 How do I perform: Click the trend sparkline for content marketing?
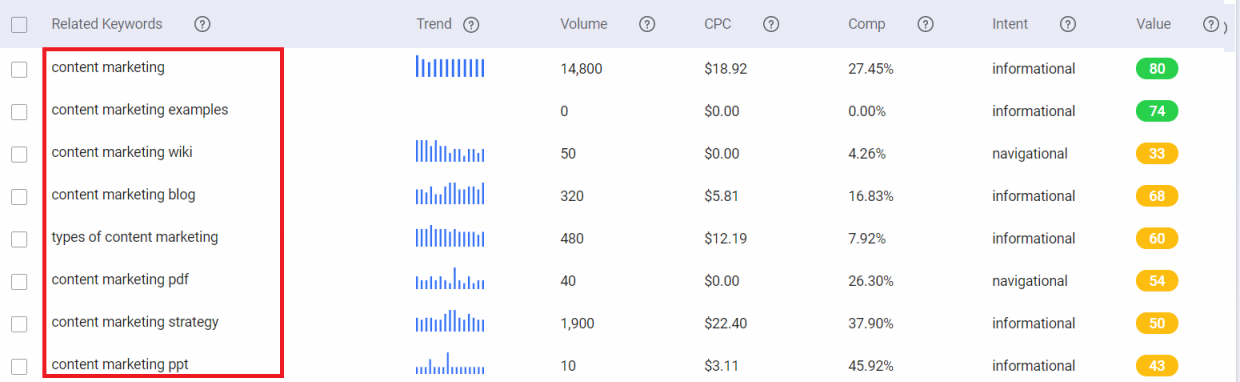coord(450,67)
